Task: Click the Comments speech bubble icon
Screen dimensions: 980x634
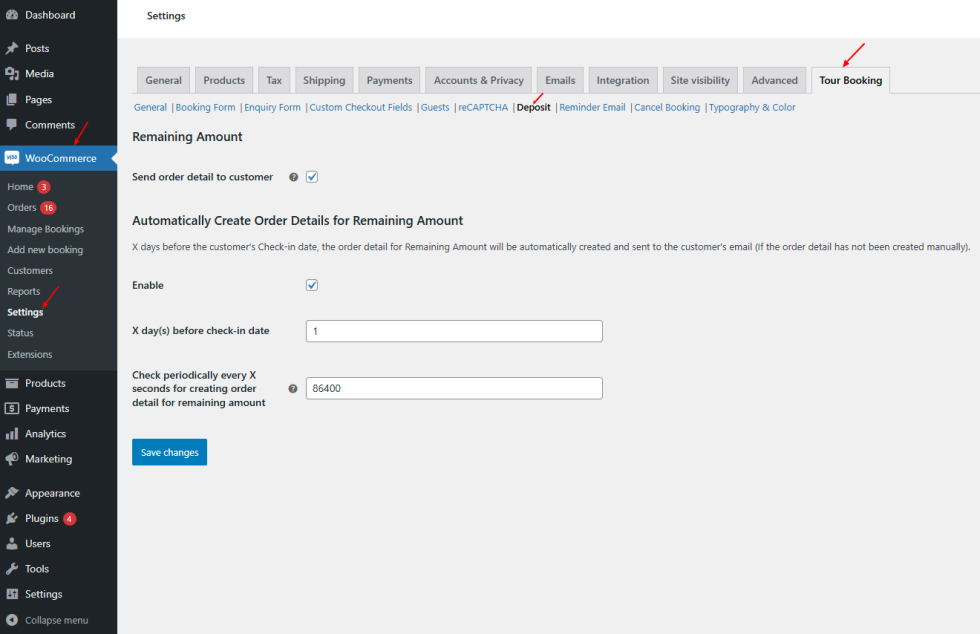Action: pyautogui.click(x=12, y=125)
